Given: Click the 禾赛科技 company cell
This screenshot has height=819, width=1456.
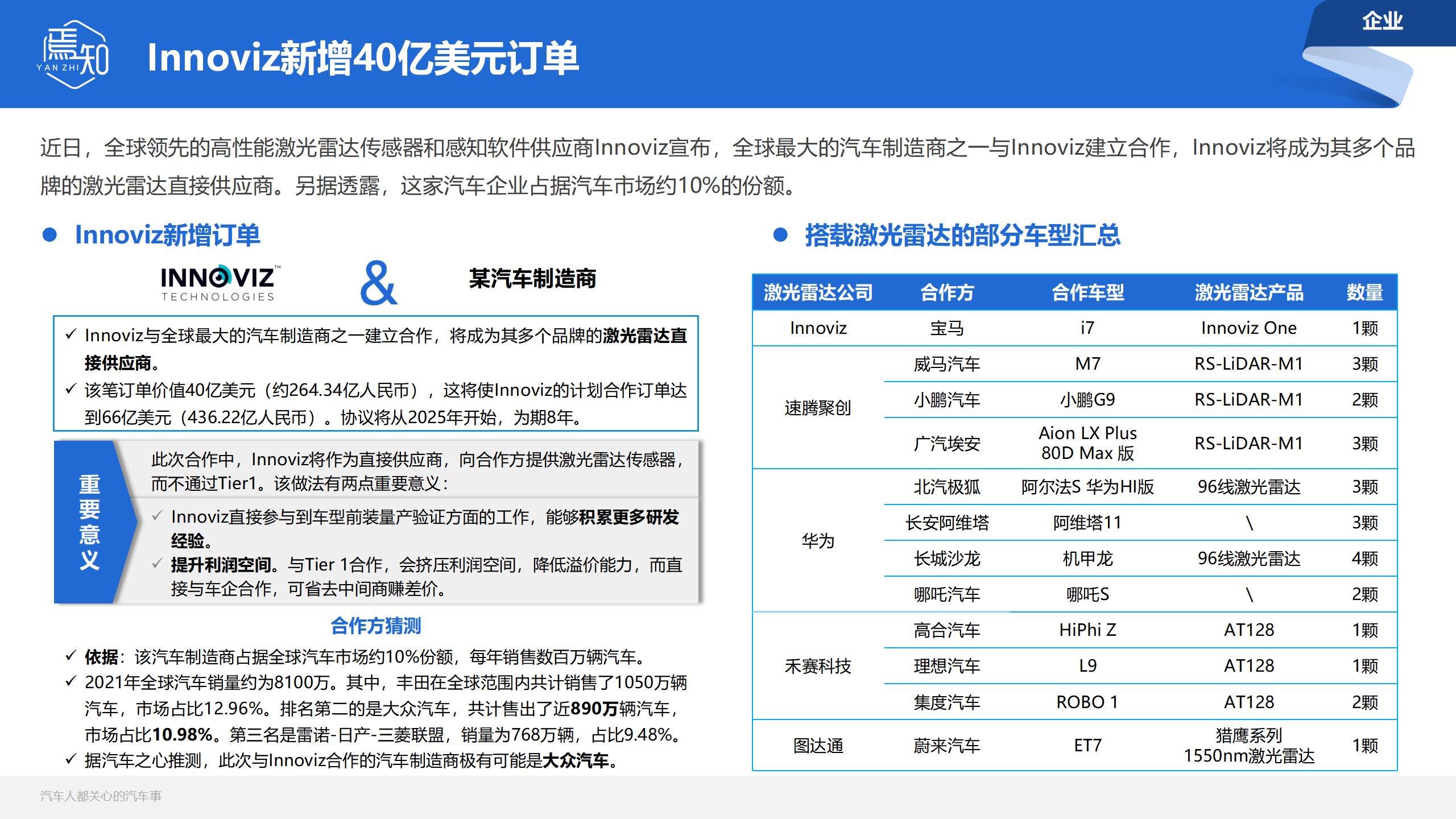Looking at the screenshot, I should (x=818, y=666).
